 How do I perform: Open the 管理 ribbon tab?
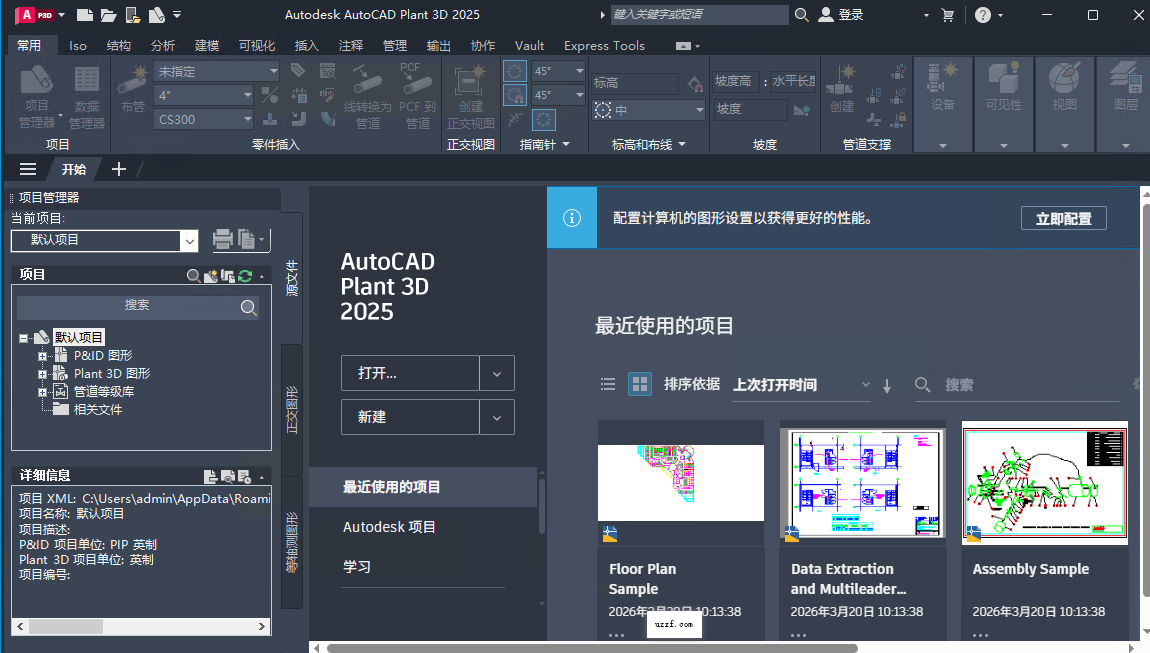click(394, 45)
